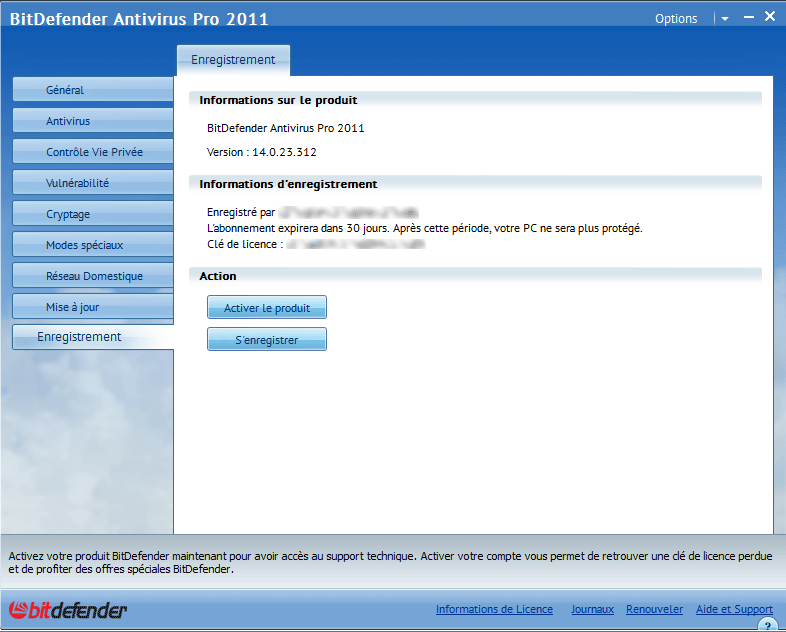Viewport: 786px width, 632px height.
Task: Click the version text 14.0.23.312
Action: click(284, 152)
